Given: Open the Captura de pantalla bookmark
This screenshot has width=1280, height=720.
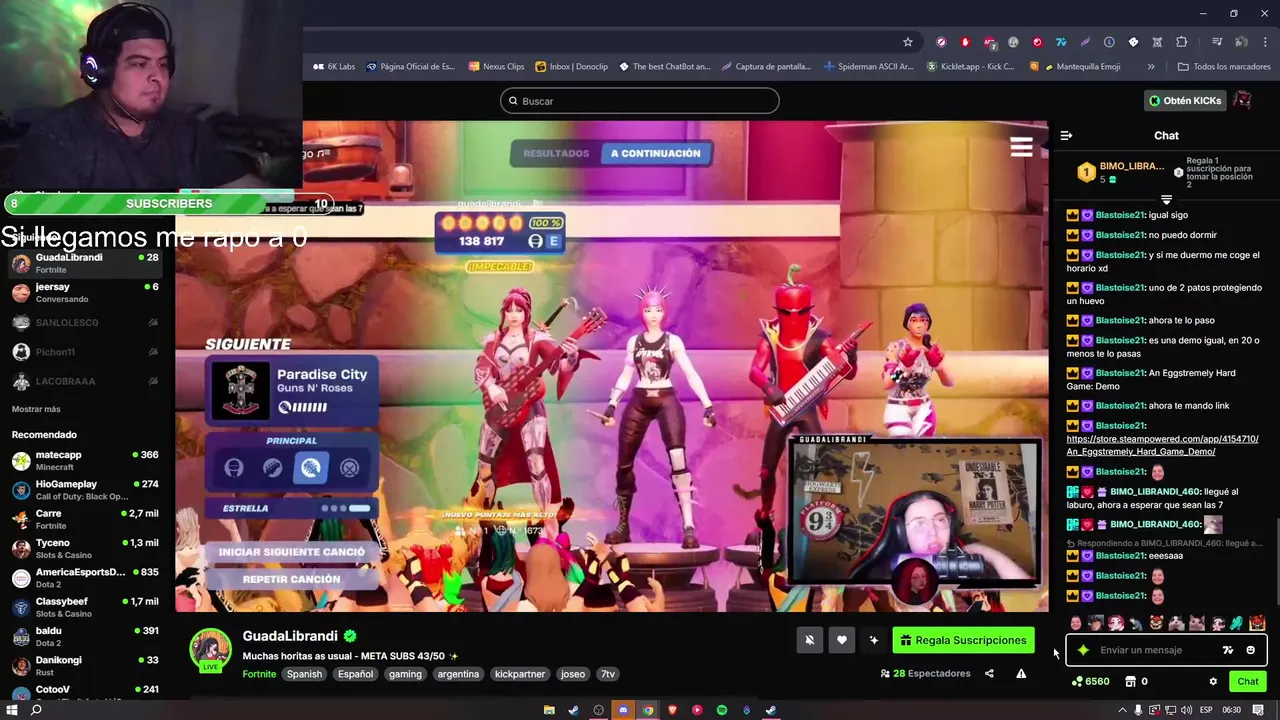Looking at the screenshot, I should click(x=765, y=67).
